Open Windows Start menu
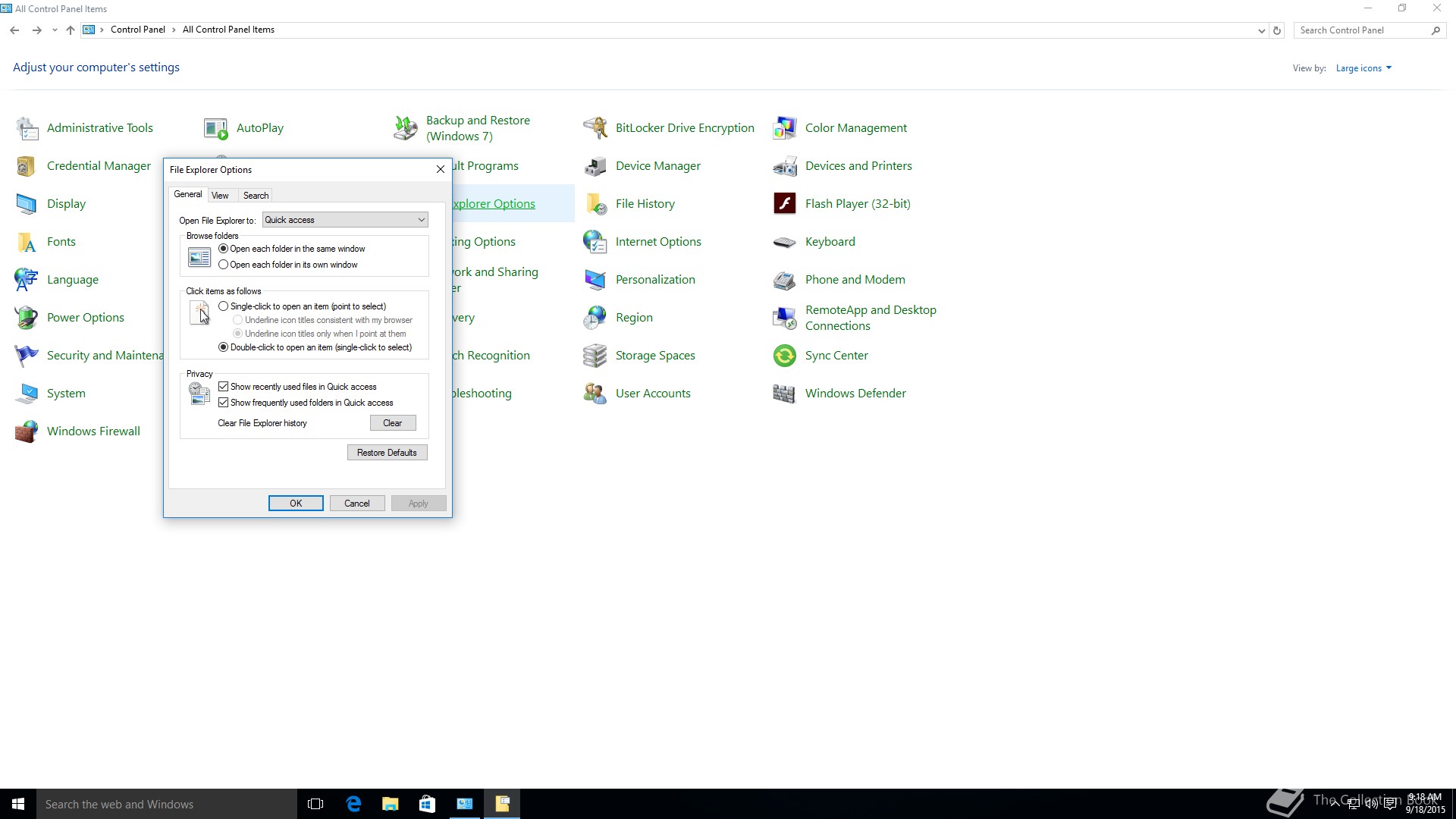This screenshot has height=819, width=1456. (x=18, y=804)
